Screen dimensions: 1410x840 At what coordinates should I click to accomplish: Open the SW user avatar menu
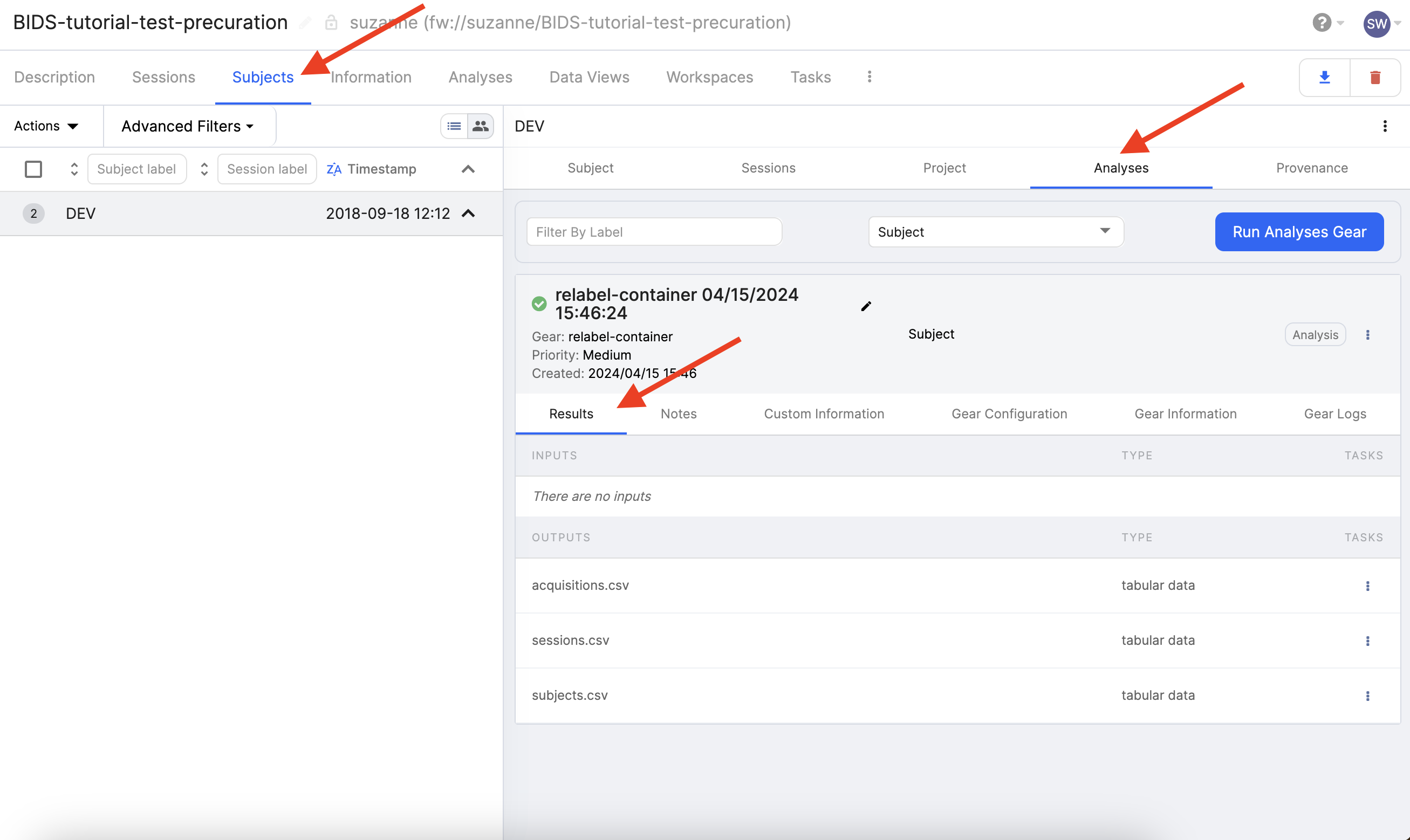pyautogui.click(x=1377, y=24)
